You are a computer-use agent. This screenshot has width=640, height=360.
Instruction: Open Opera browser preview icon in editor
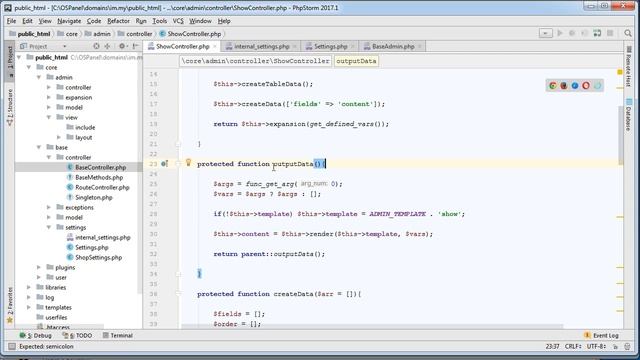coord(586,86)
